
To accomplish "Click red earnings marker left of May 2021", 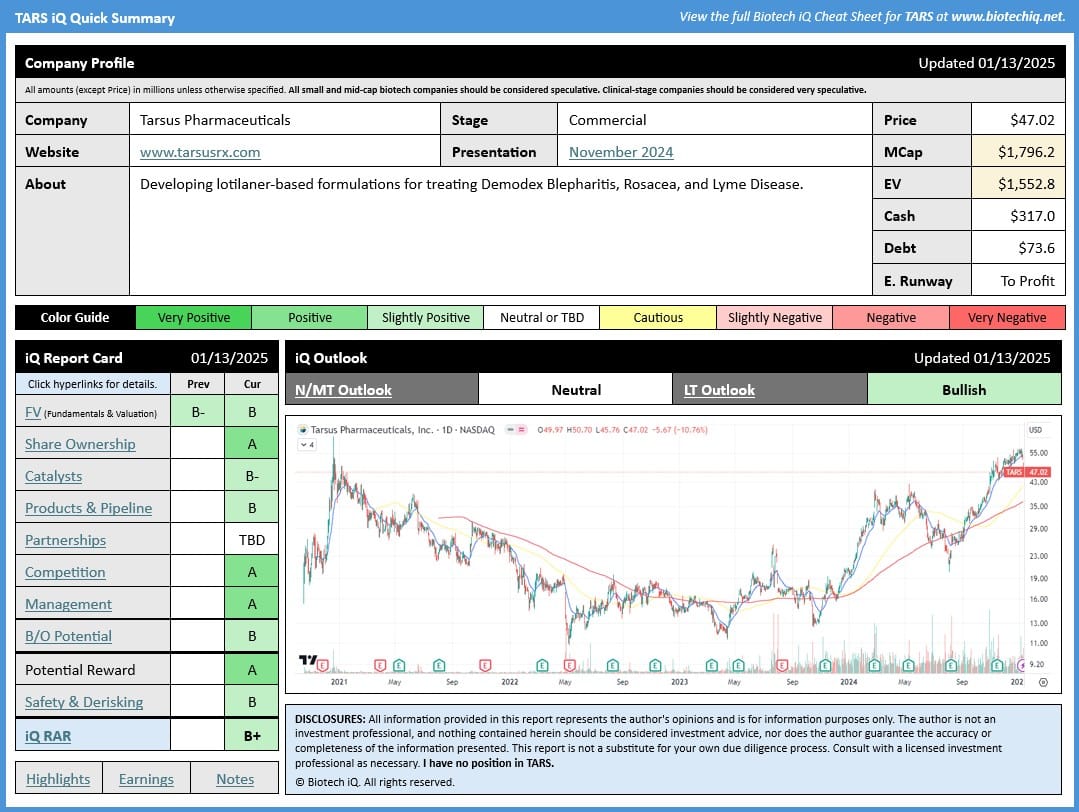I will point(380,665).
